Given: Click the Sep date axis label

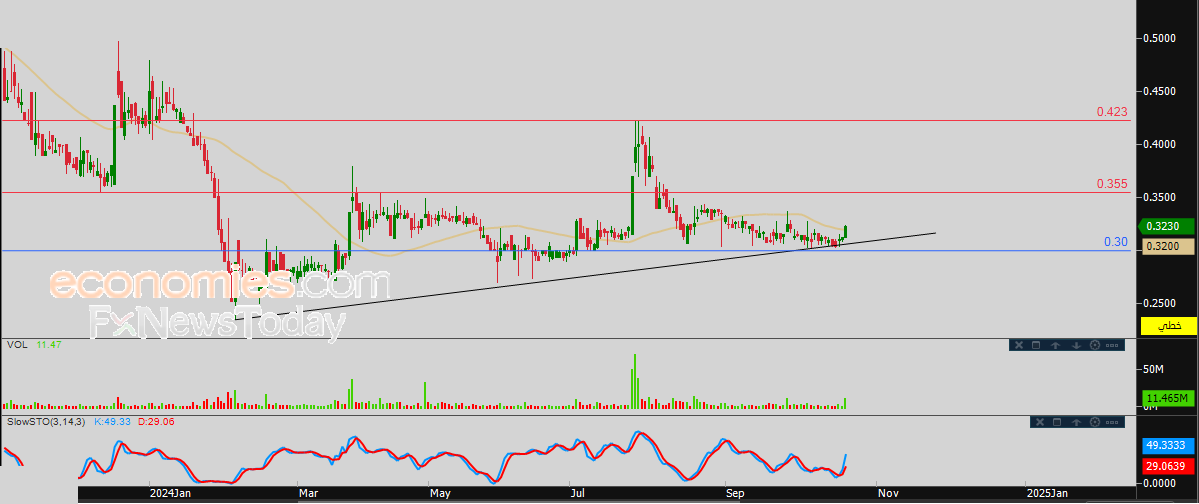Looking at the screenshot, I should (x=735, y=494).
